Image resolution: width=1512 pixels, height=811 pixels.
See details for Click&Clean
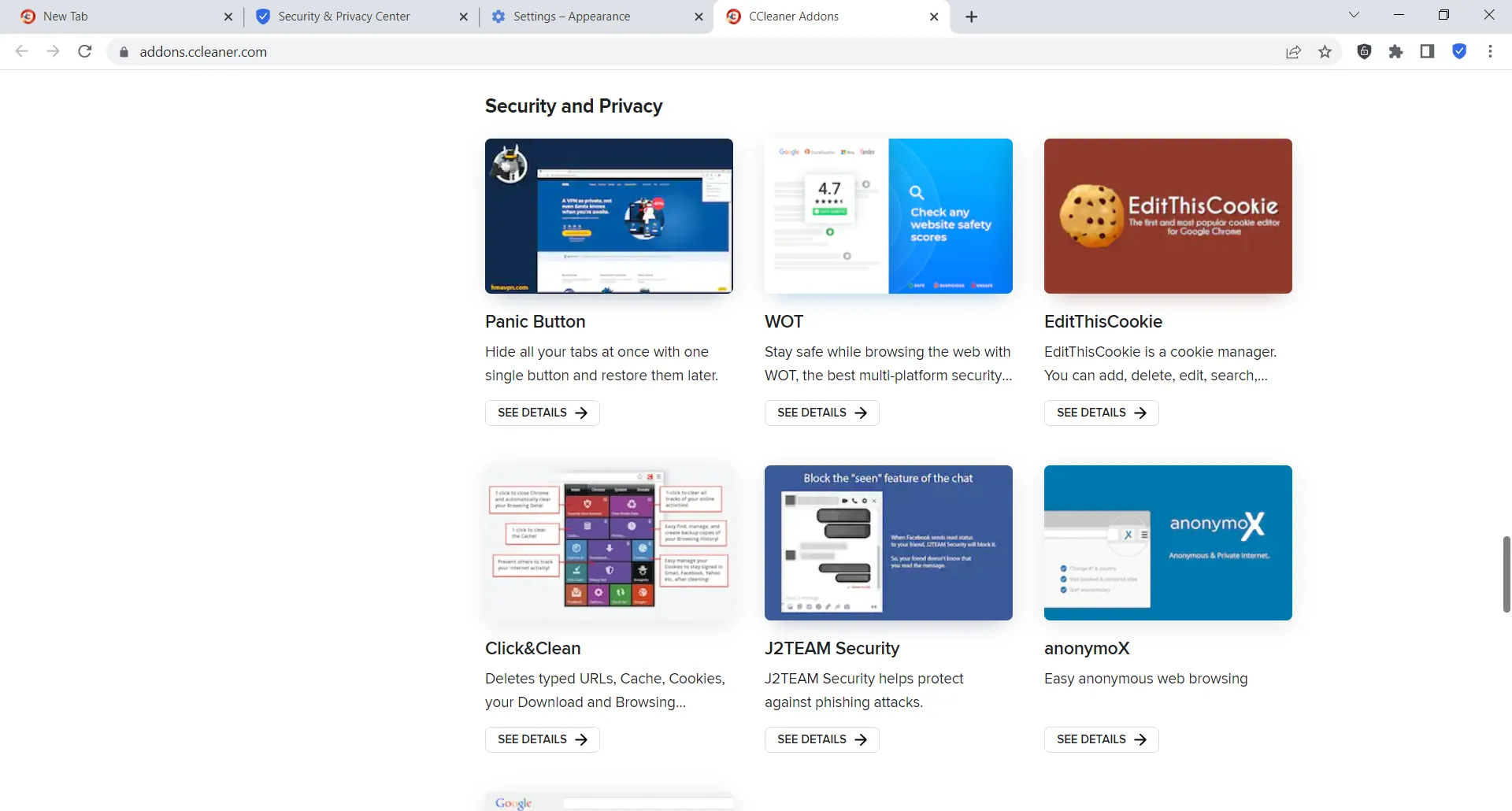pos(543,739)
